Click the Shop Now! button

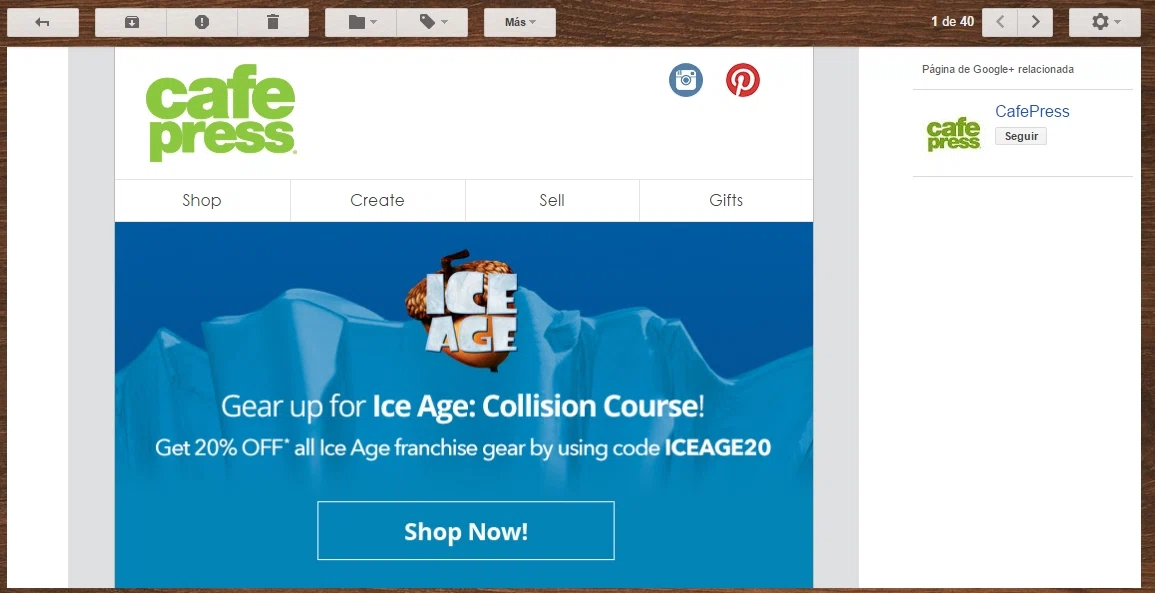466,531
